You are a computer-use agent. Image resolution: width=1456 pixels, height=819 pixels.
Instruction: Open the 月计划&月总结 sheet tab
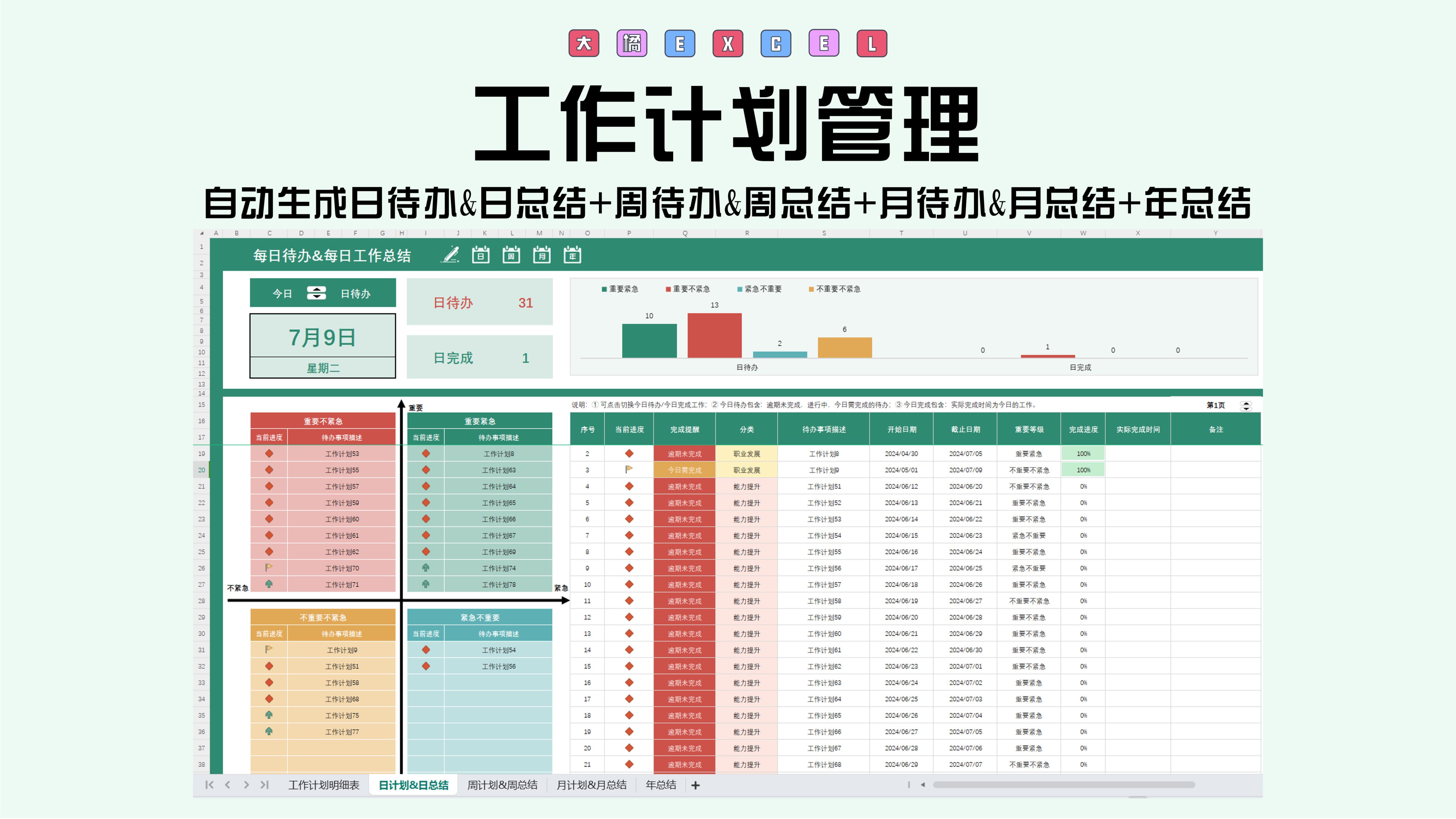pos(591,785)
